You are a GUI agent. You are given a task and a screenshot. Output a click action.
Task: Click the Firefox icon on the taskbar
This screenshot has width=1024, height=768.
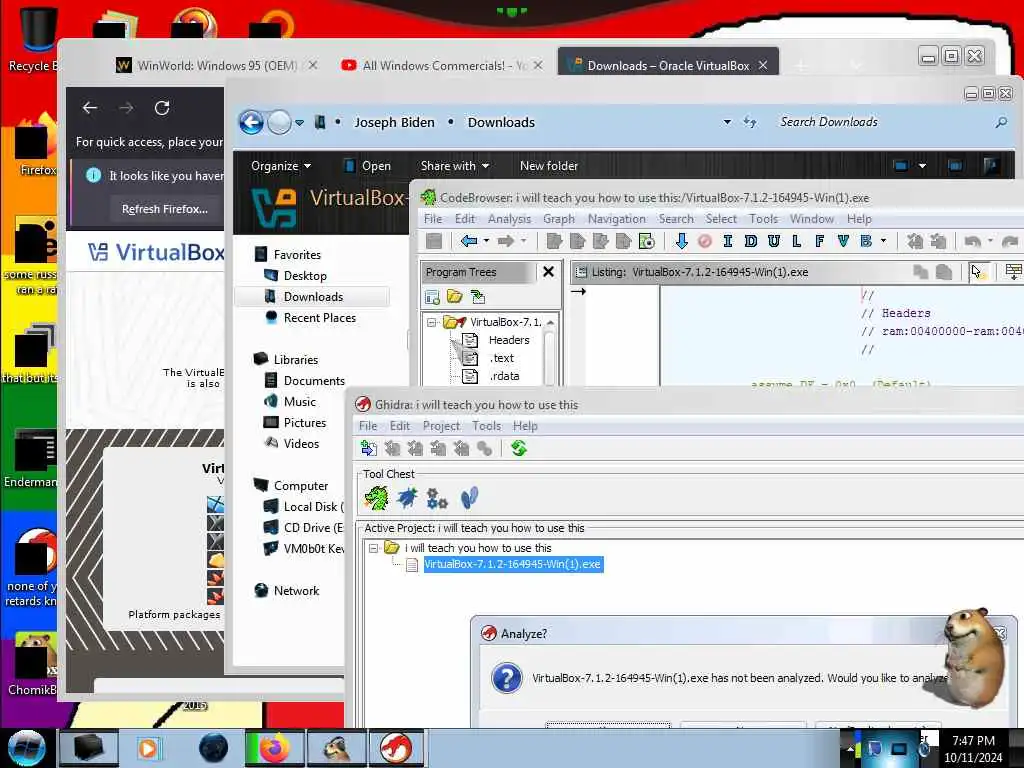point(274,748)
